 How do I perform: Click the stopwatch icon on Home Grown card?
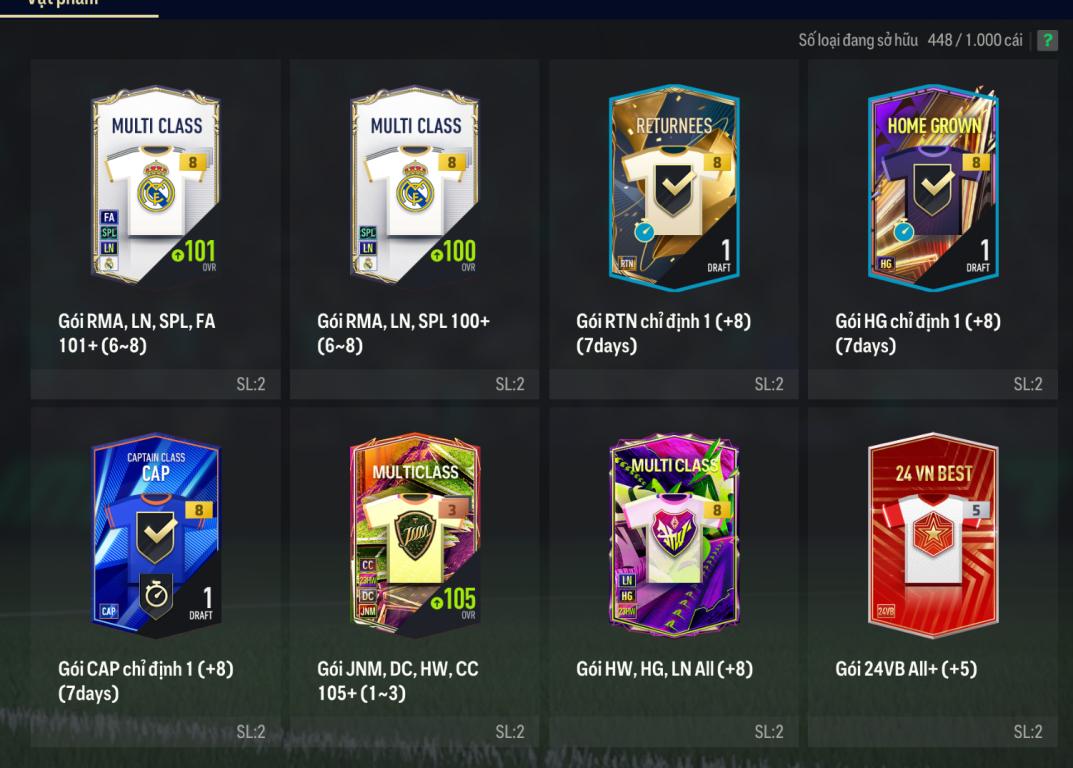(903, 231)
